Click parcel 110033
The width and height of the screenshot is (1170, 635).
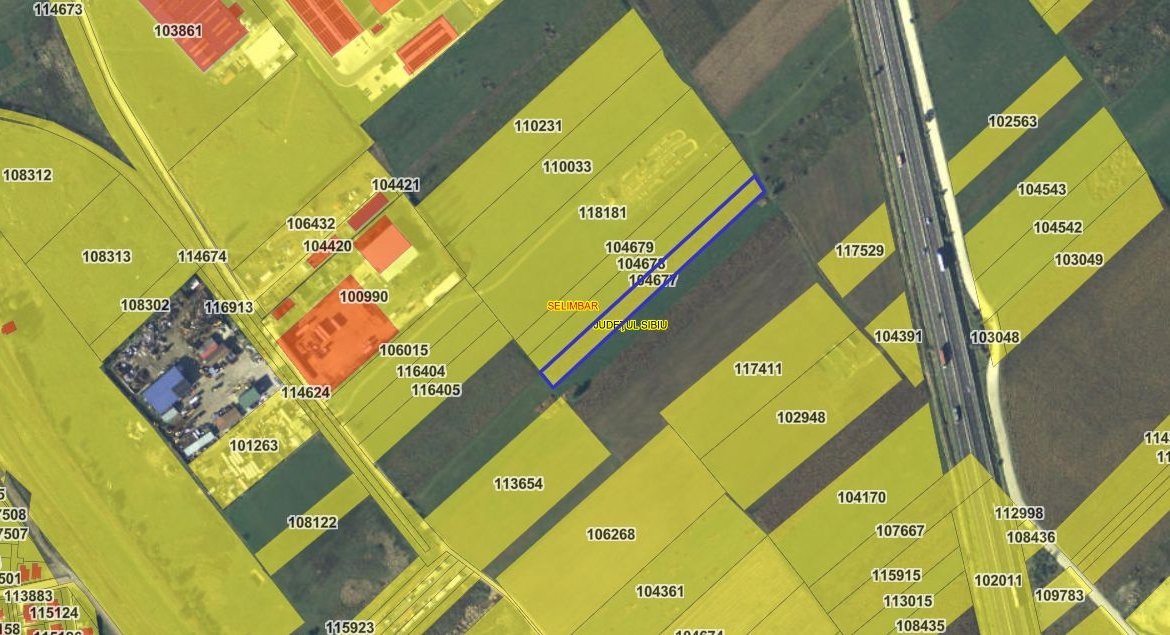pyautogui.click(x=567, y=167)
